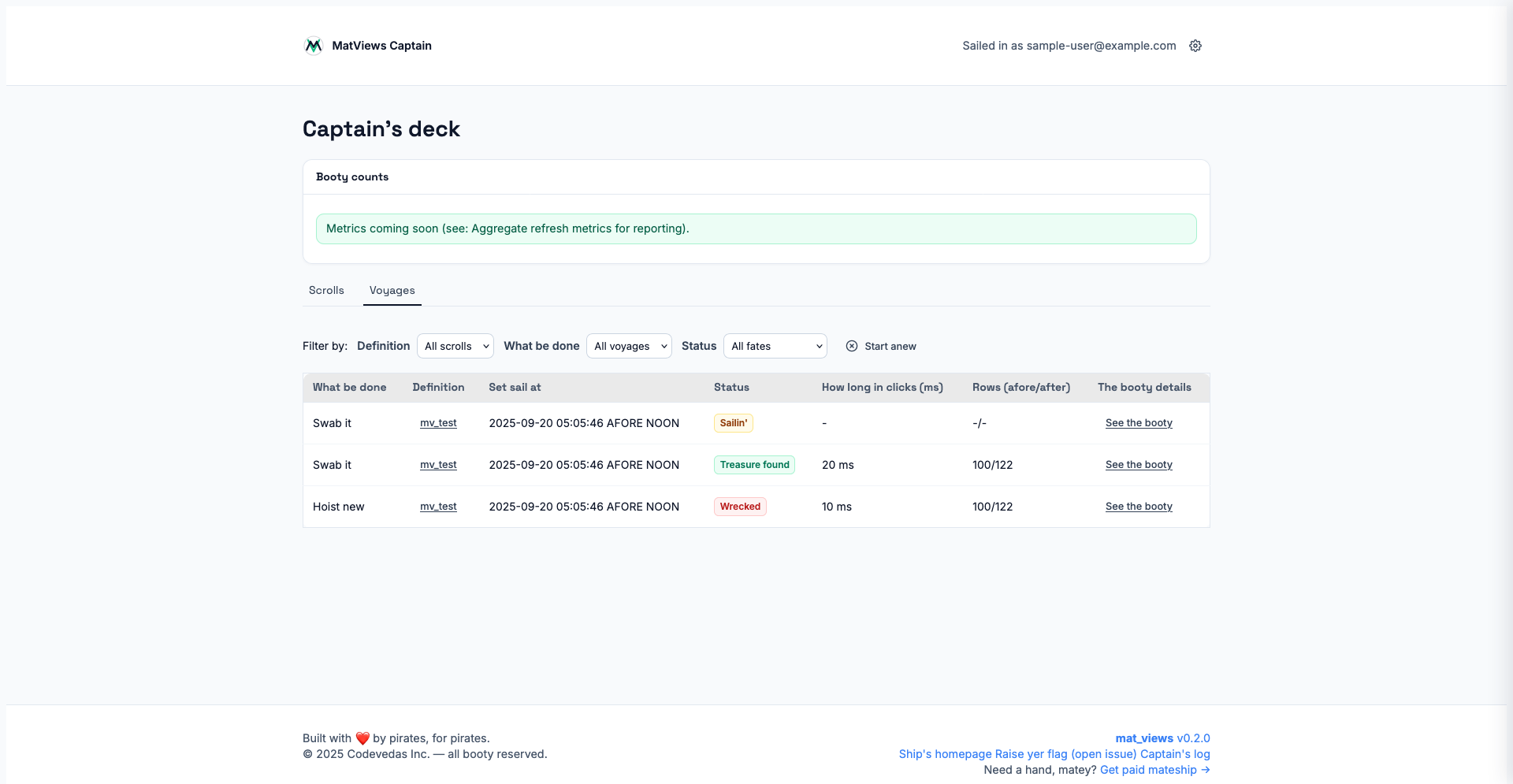Switch to the Scrolls tab

(x=326, y=291)
